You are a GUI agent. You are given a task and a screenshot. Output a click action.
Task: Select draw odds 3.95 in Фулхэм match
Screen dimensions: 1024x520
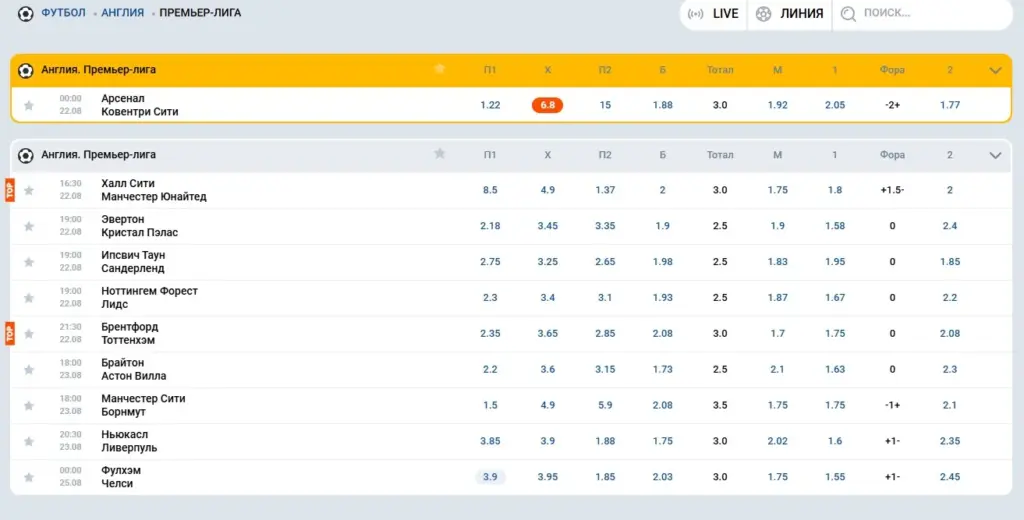coord(547,478)
